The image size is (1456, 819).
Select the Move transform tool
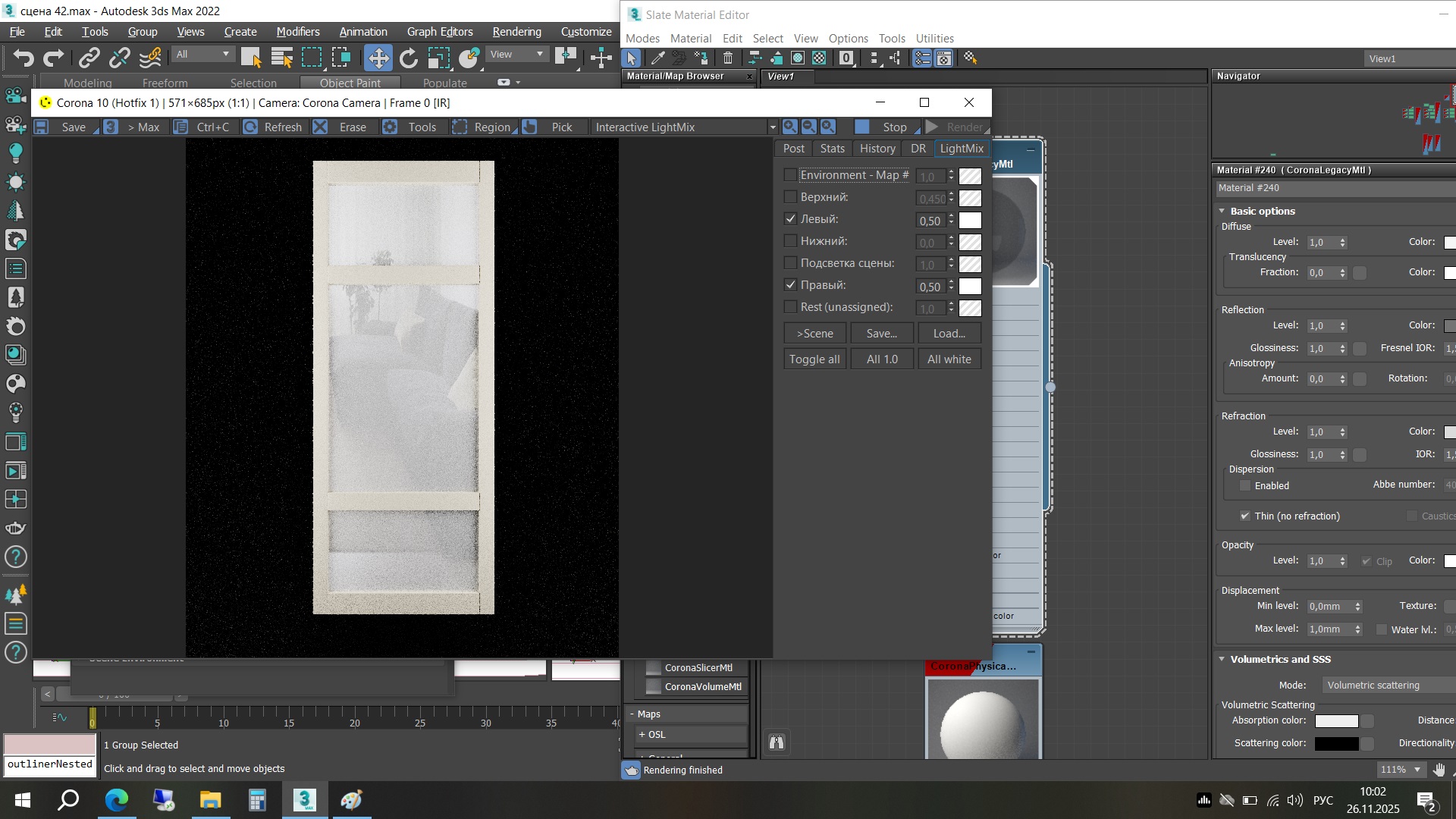tap(378, 58)
